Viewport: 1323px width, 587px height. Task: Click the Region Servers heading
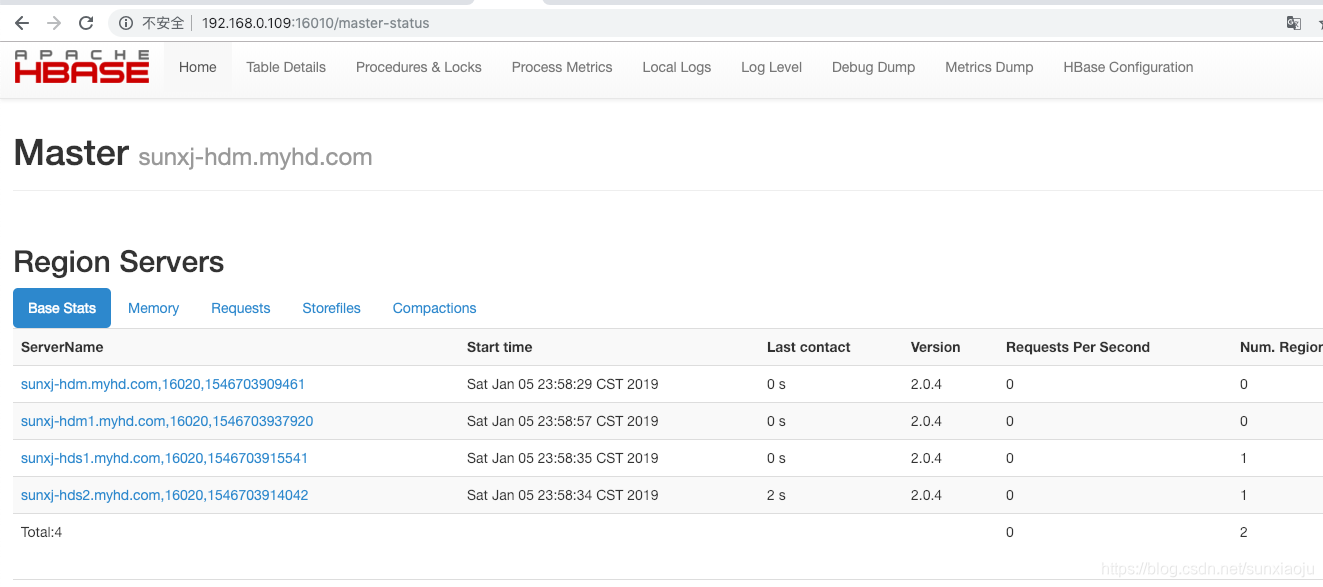(119, 262)
